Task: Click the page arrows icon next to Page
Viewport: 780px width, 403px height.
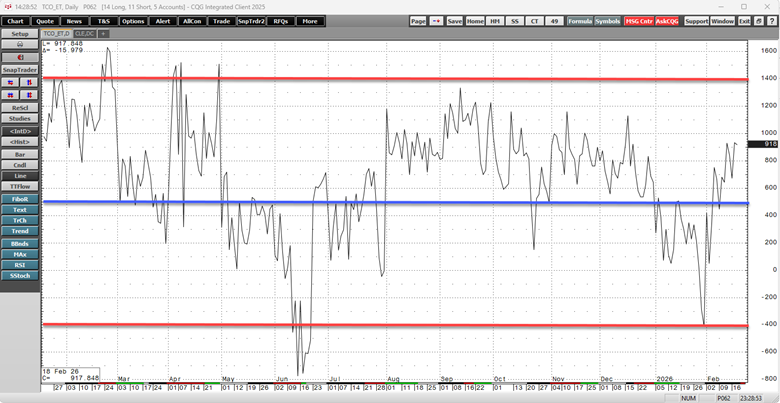Action: [435, 21]
